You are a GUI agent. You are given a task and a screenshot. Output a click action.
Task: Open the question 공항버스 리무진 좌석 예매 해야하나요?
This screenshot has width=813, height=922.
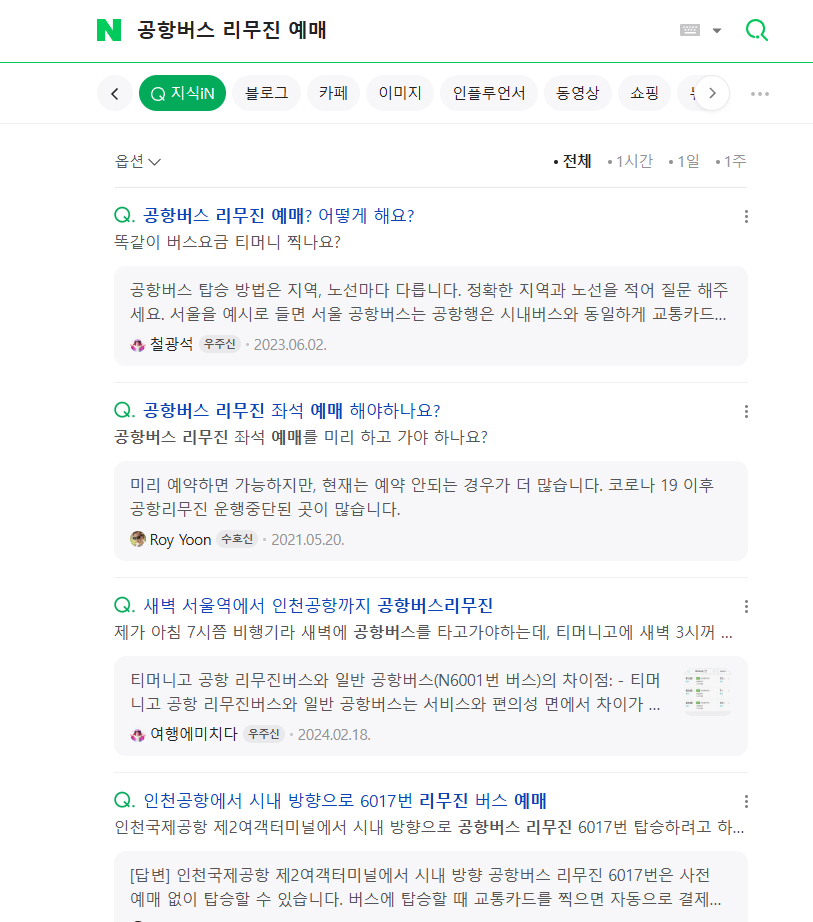pos(292,410)
